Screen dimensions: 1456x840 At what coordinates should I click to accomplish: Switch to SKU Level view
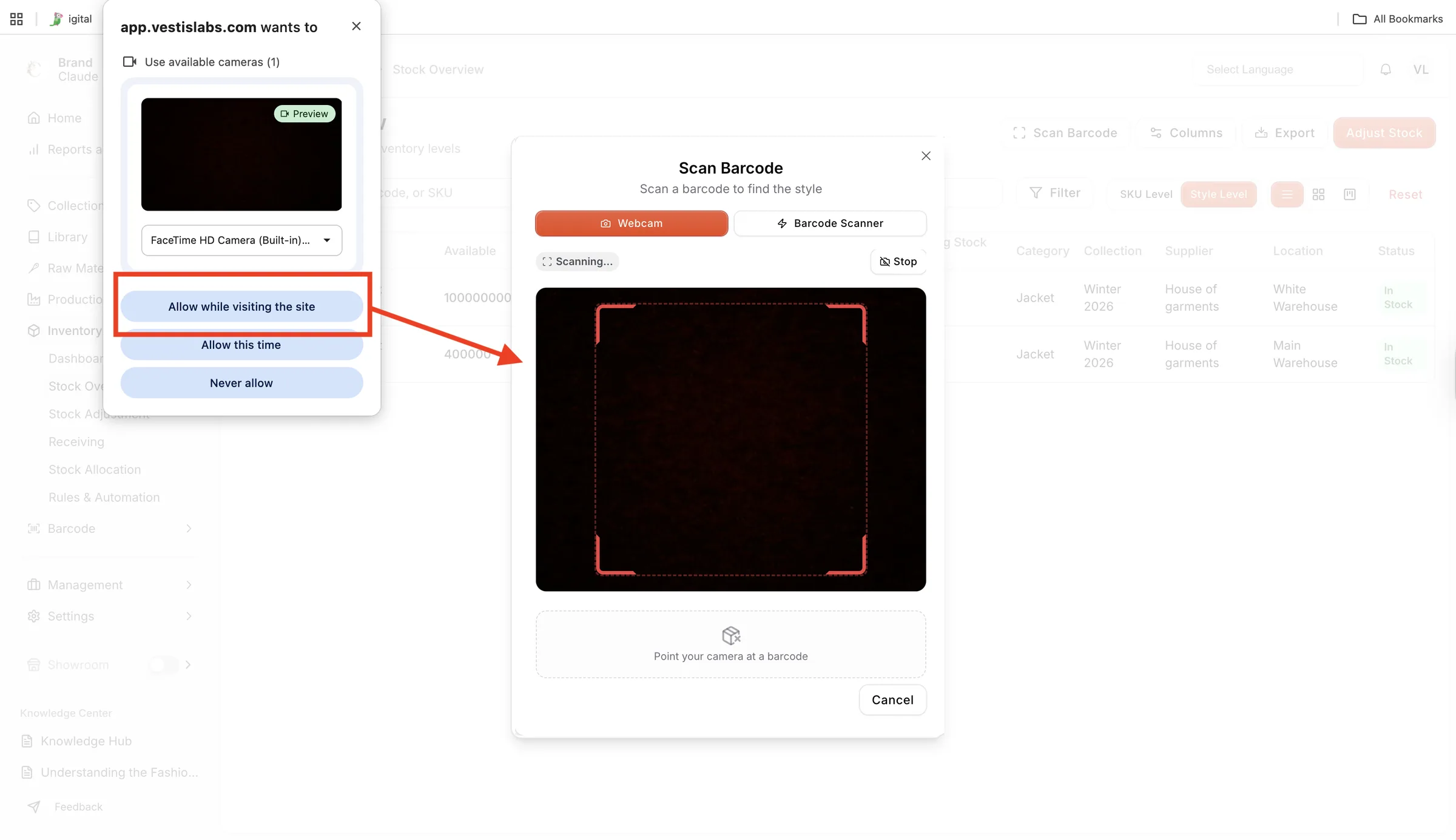(x=1146, y=194)
